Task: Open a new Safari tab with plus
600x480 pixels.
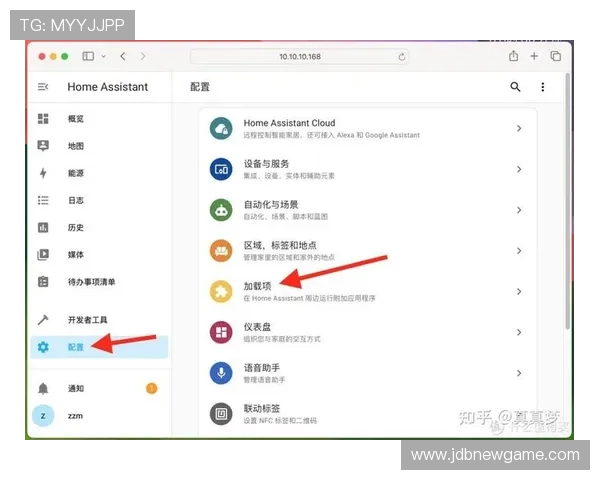Action: [x=534, y=56]
